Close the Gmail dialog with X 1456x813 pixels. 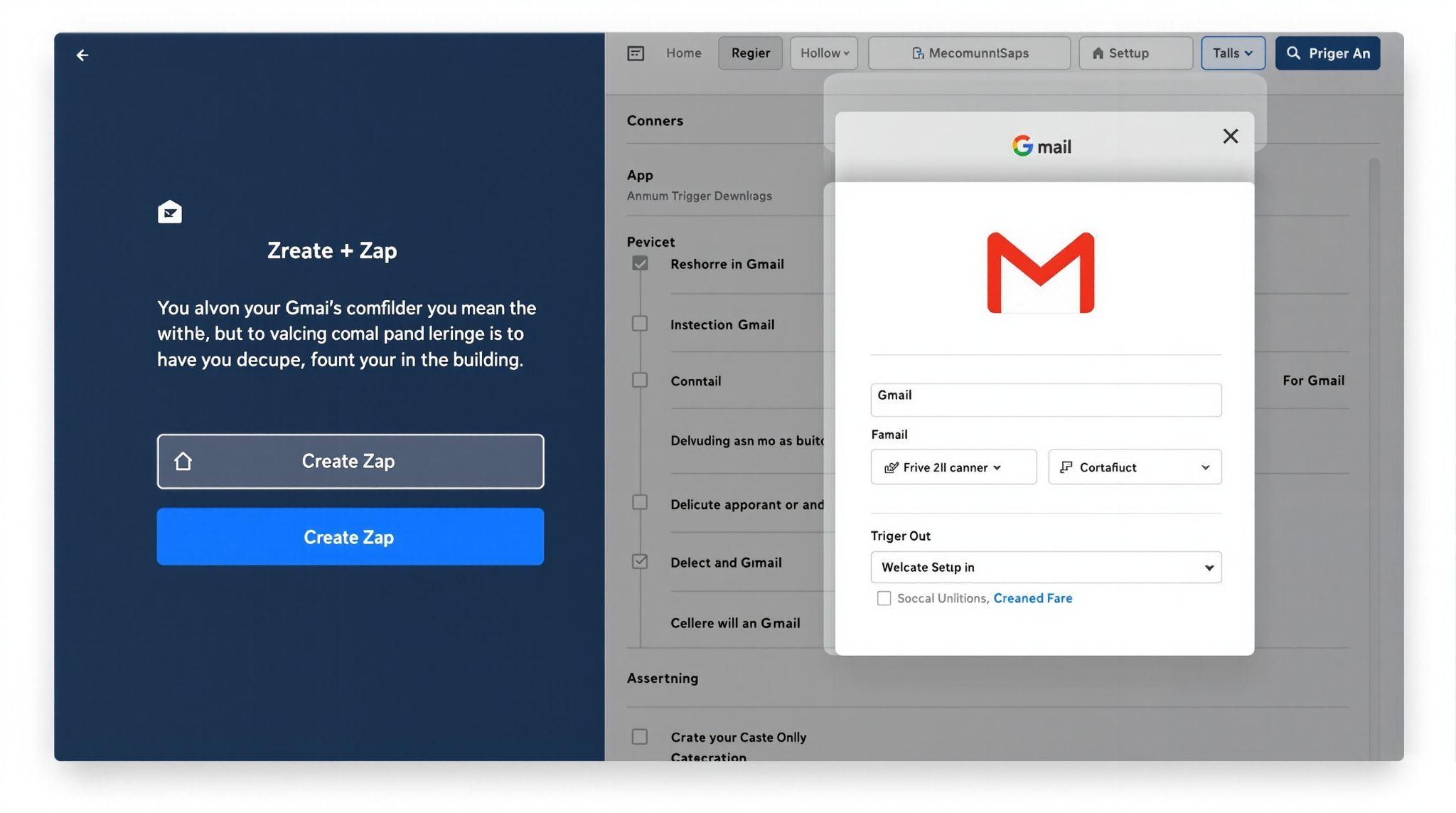(x=1230, y=137)
